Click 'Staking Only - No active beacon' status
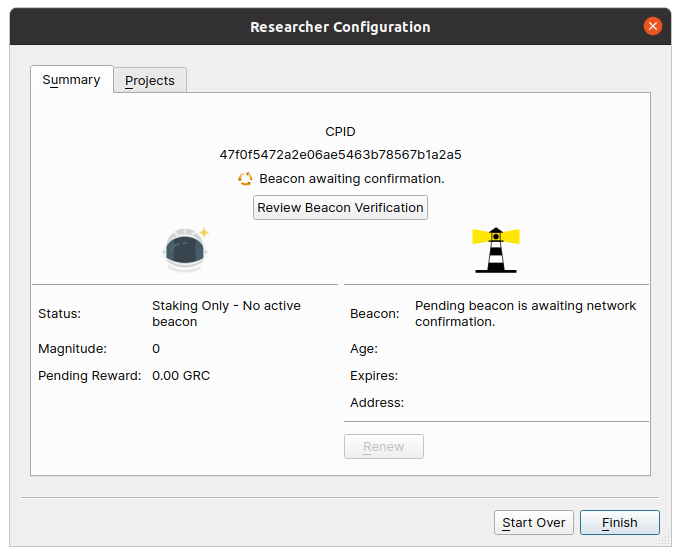 coord(226,314)
